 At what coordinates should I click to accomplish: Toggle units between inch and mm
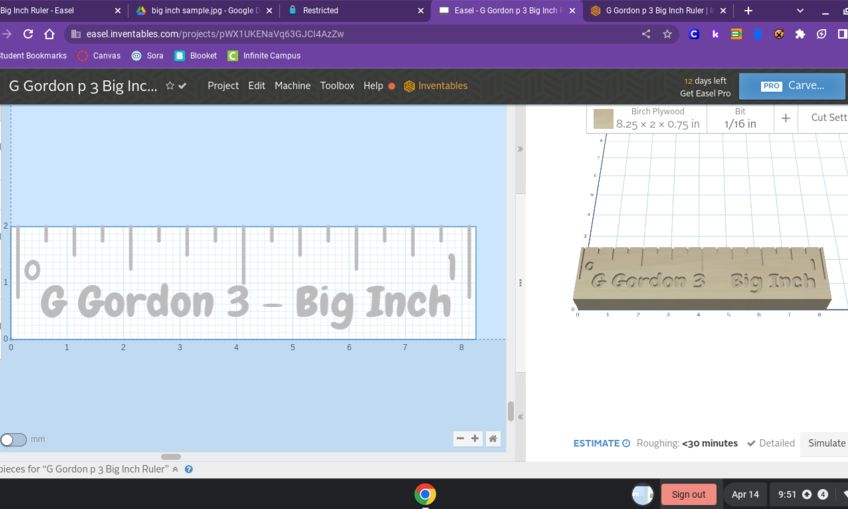point(14,440)
